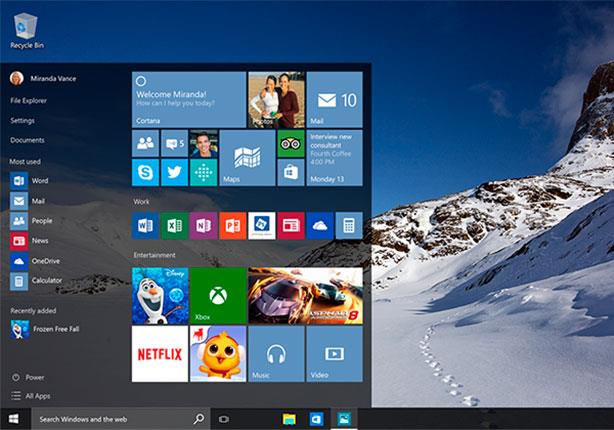Launch PowerPoint tile in Work group
The height and width of the screenshot is (430, 614).
coord(233,226)
